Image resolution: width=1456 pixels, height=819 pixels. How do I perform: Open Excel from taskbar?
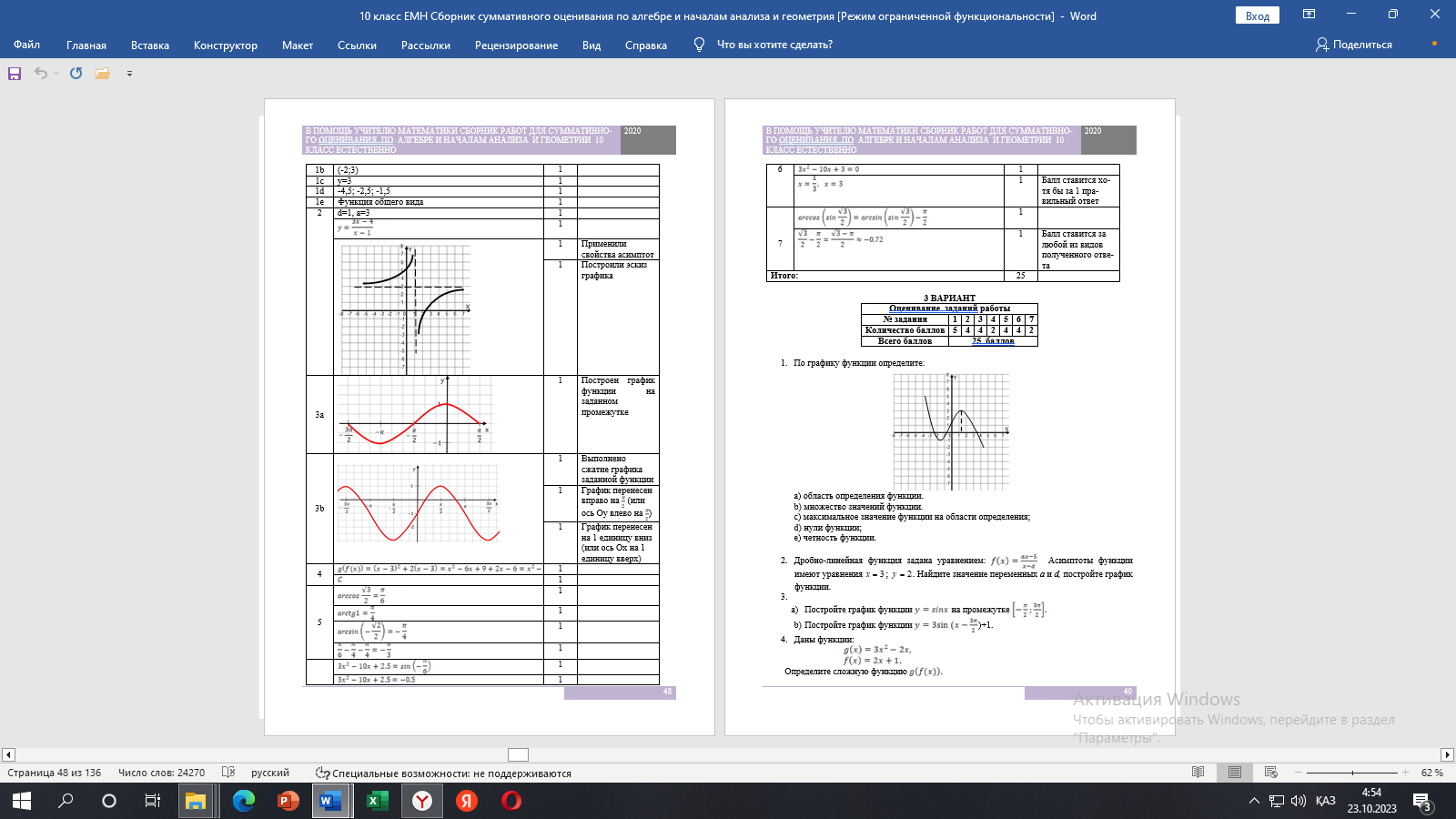(377, 801)
